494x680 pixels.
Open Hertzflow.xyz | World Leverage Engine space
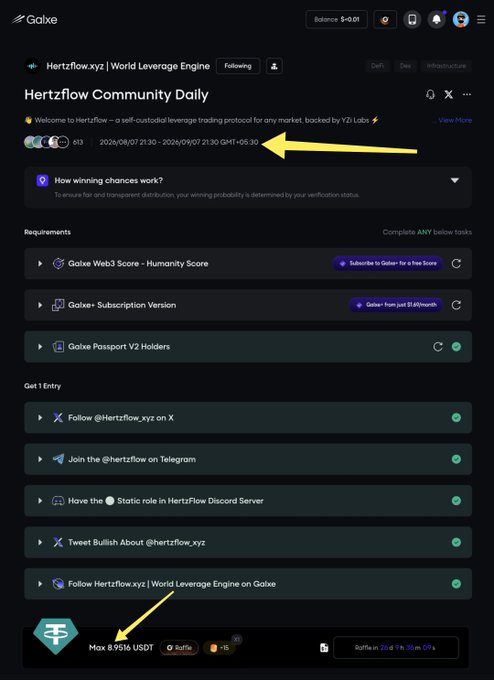(x=128, y=66)
